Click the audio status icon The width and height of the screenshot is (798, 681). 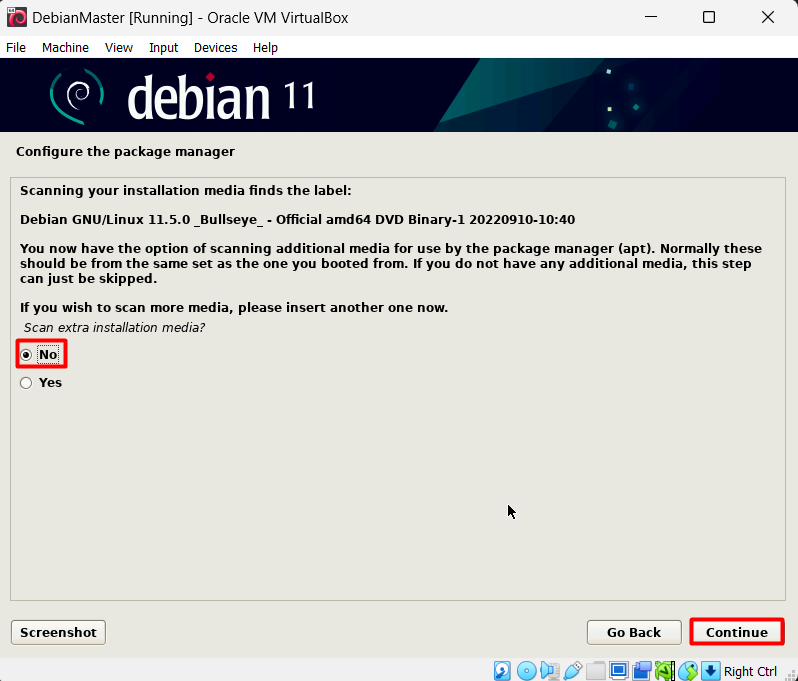click(x=550, y=671)
